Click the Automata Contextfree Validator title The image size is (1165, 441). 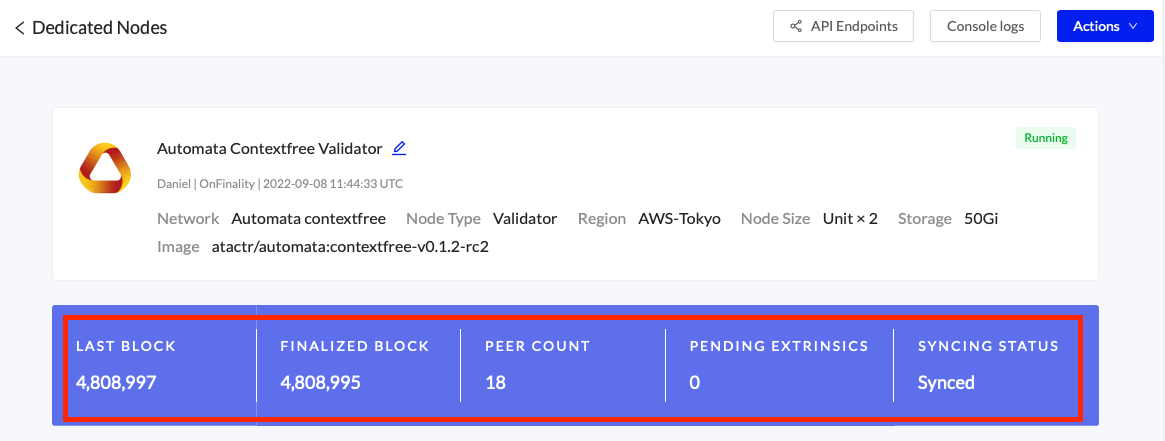click(x=269, y=148)
